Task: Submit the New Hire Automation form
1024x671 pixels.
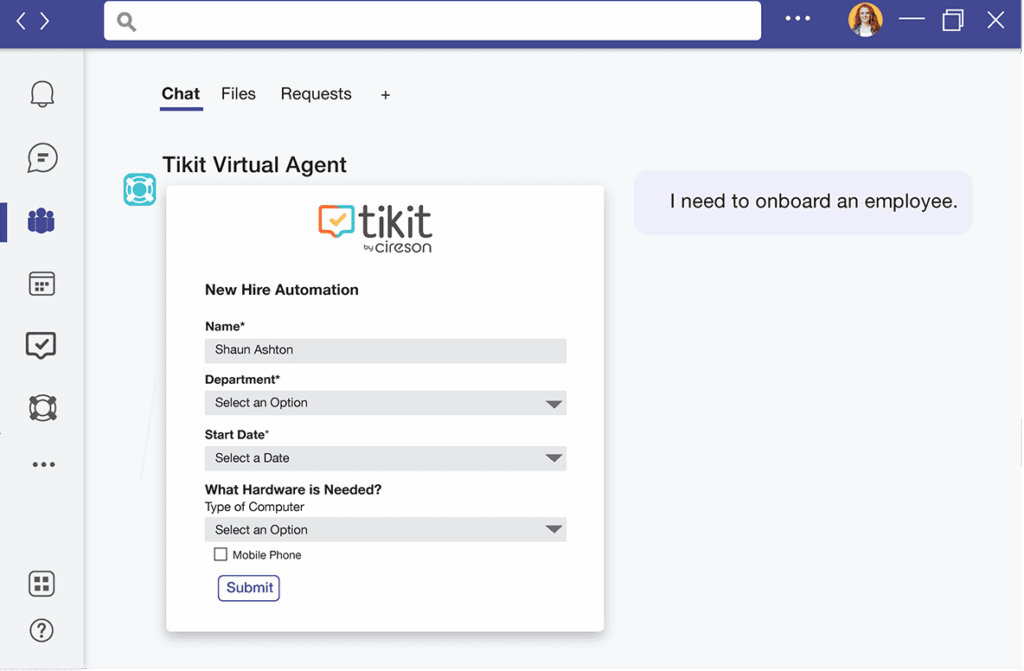Action: (249, 588)
